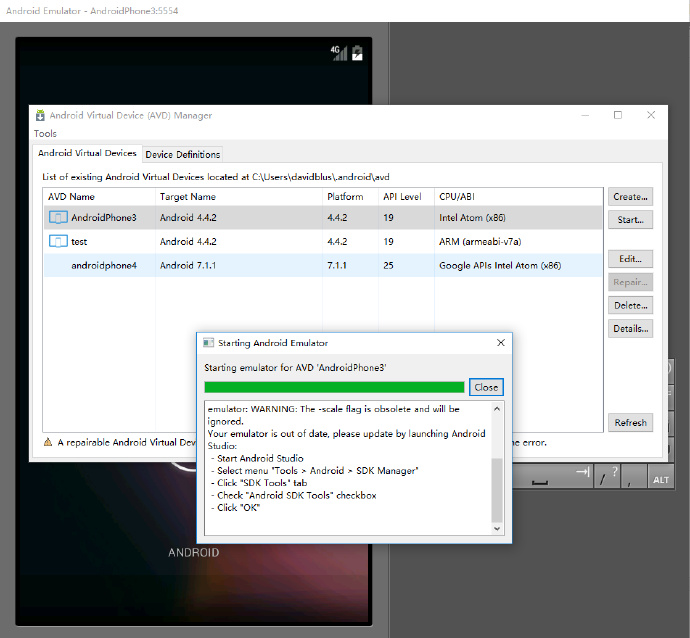Viewport: 690px width, 638px height.
Task: Click the battery icon in emulator status bar
Action: pyautogui.click(x=357, y=53)
